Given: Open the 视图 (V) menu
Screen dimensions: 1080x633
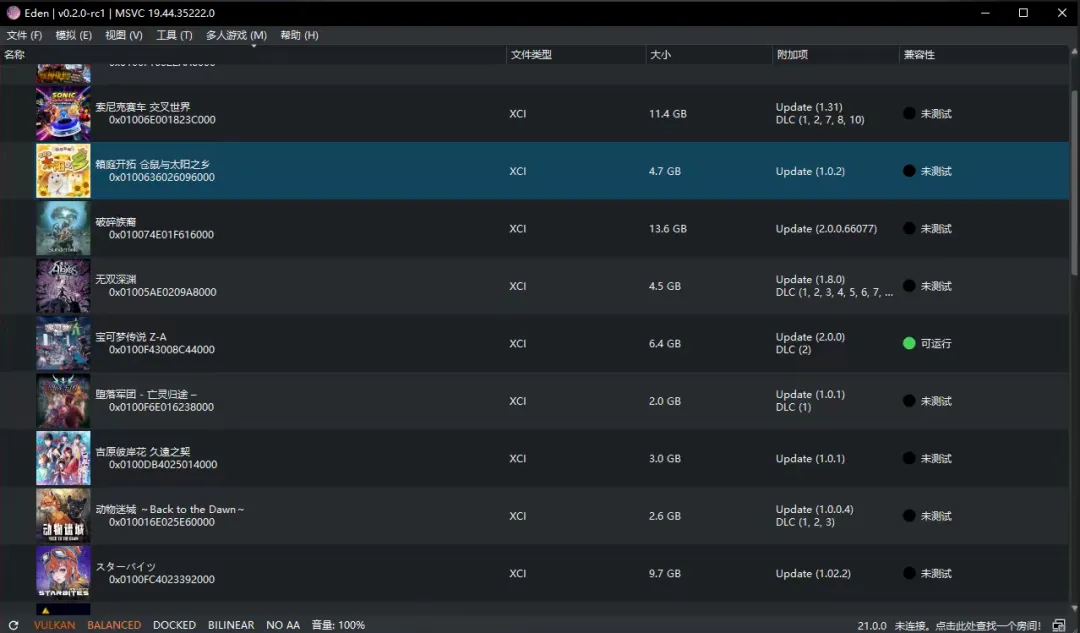Looking at the screenshot, I should pyautogui.click(x=124, y=35).
